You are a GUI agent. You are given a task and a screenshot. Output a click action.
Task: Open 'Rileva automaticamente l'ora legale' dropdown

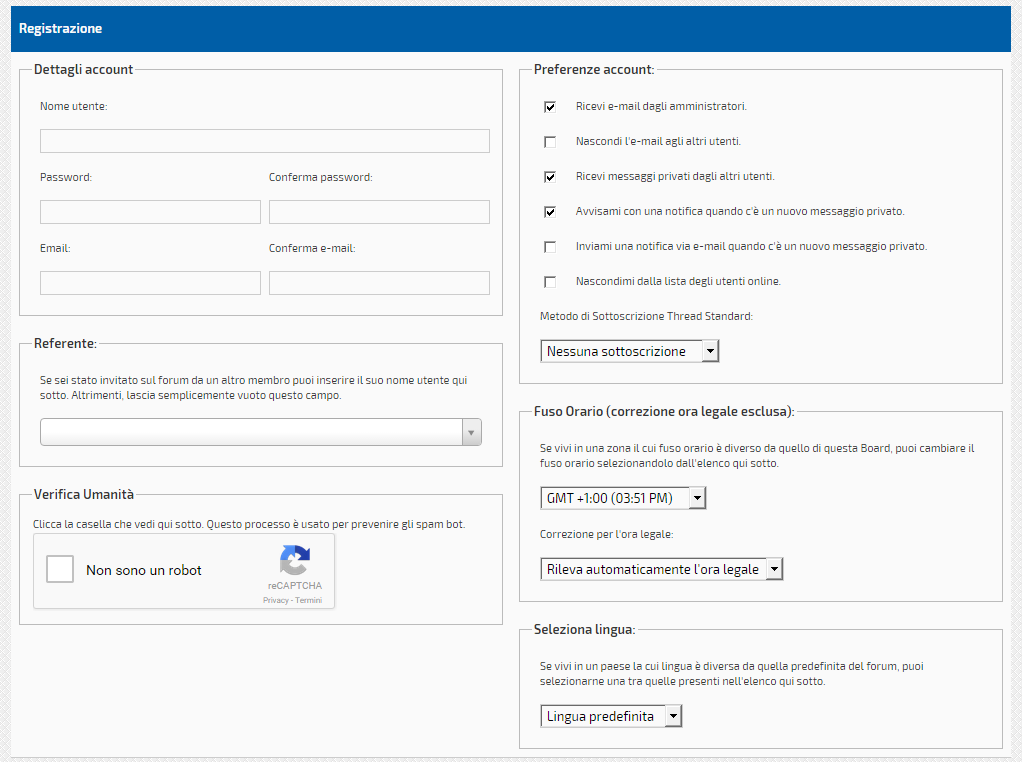pos(662,569)
